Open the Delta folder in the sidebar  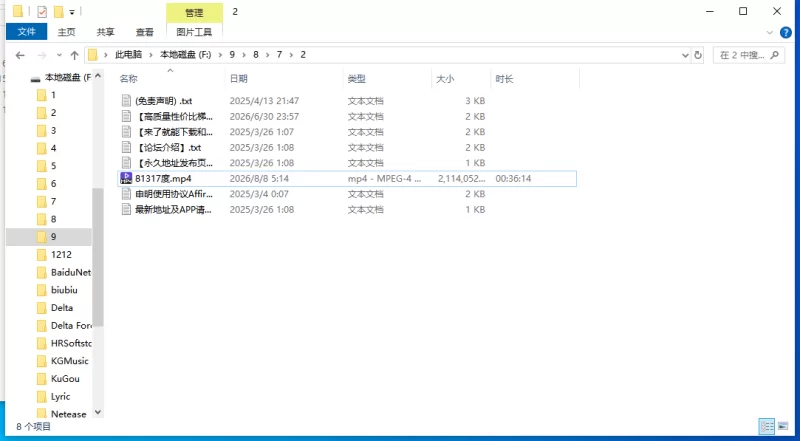(62, 308)
